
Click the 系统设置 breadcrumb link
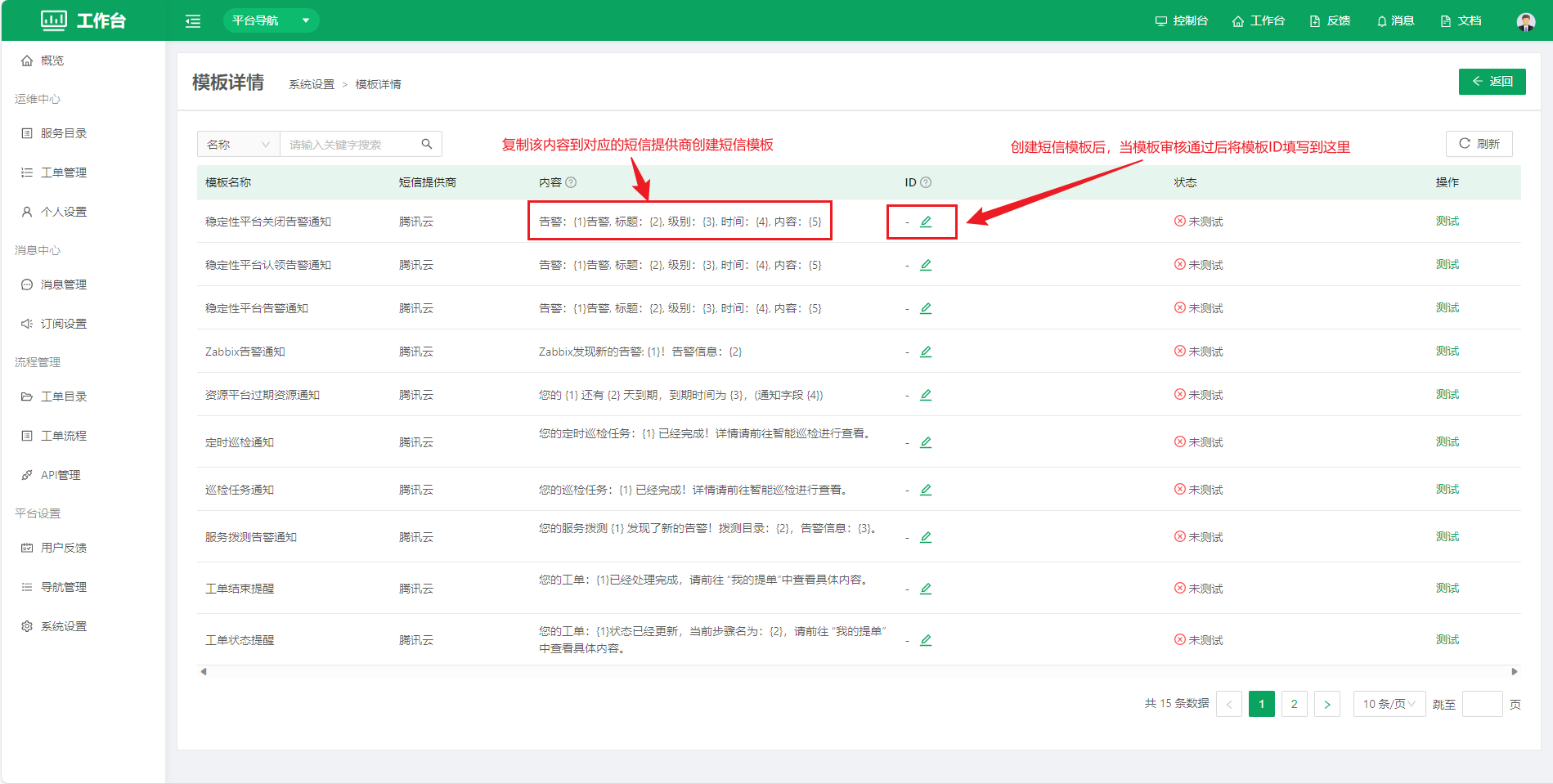pyautogui.click(x=312, y=84)
